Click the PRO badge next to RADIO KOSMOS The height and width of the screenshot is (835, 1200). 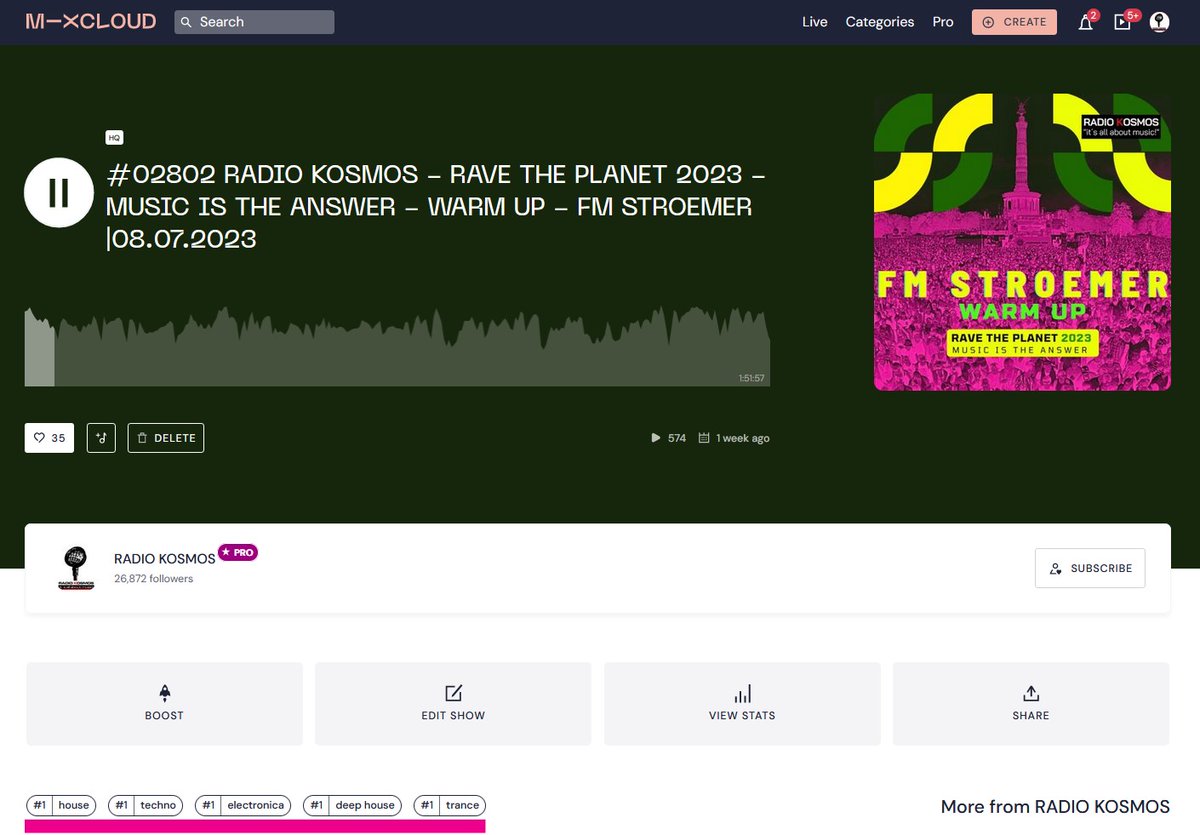(238, 552)
